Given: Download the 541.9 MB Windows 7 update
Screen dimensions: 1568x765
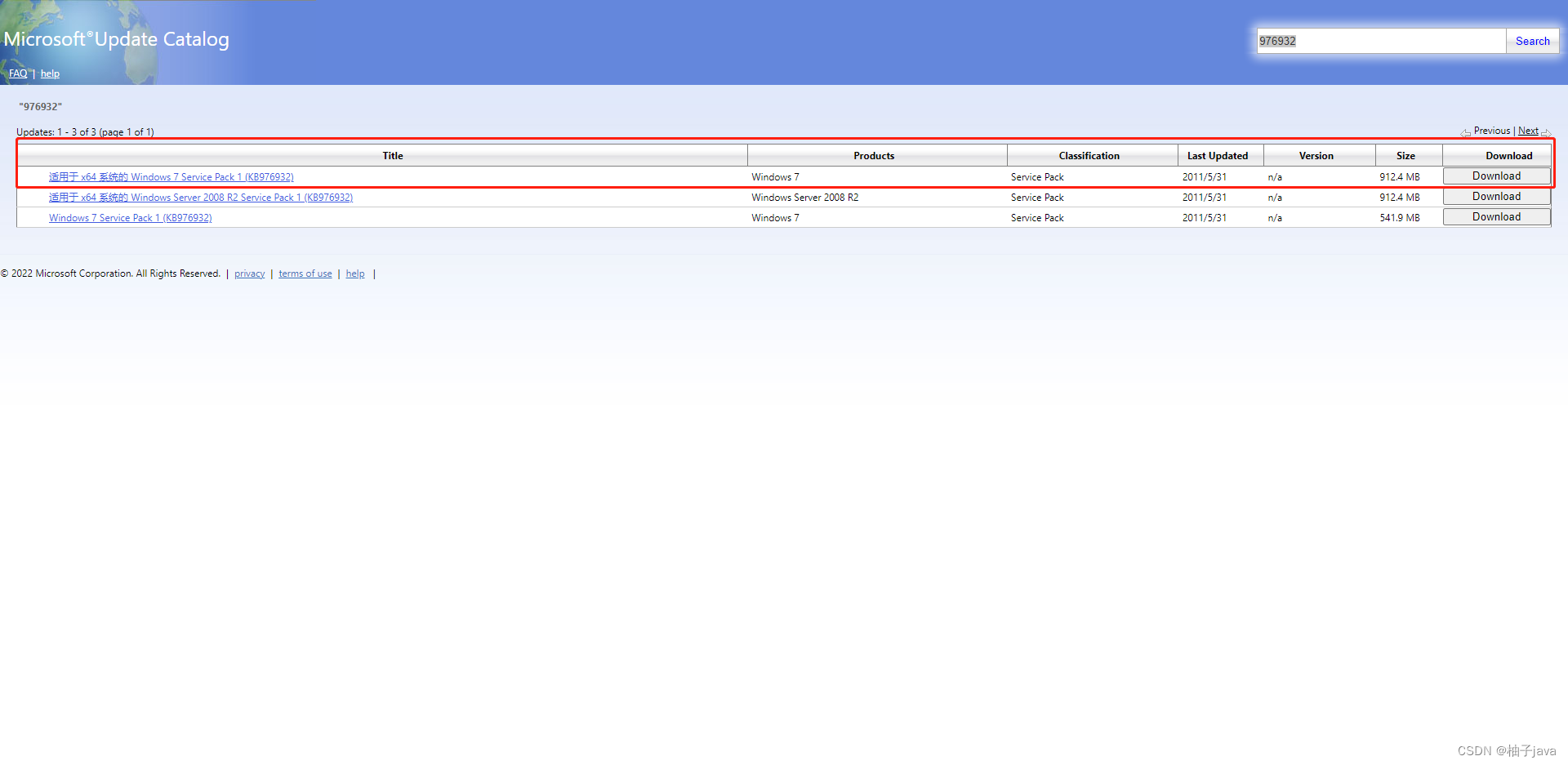Looking at the screenshot, I should point(1496,217).
